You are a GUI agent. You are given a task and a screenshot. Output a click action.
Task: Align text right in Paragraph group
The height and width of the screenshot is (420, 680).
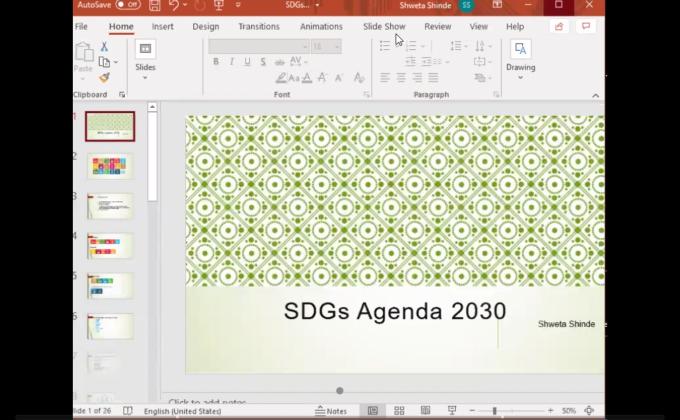[x=417, y=78]
